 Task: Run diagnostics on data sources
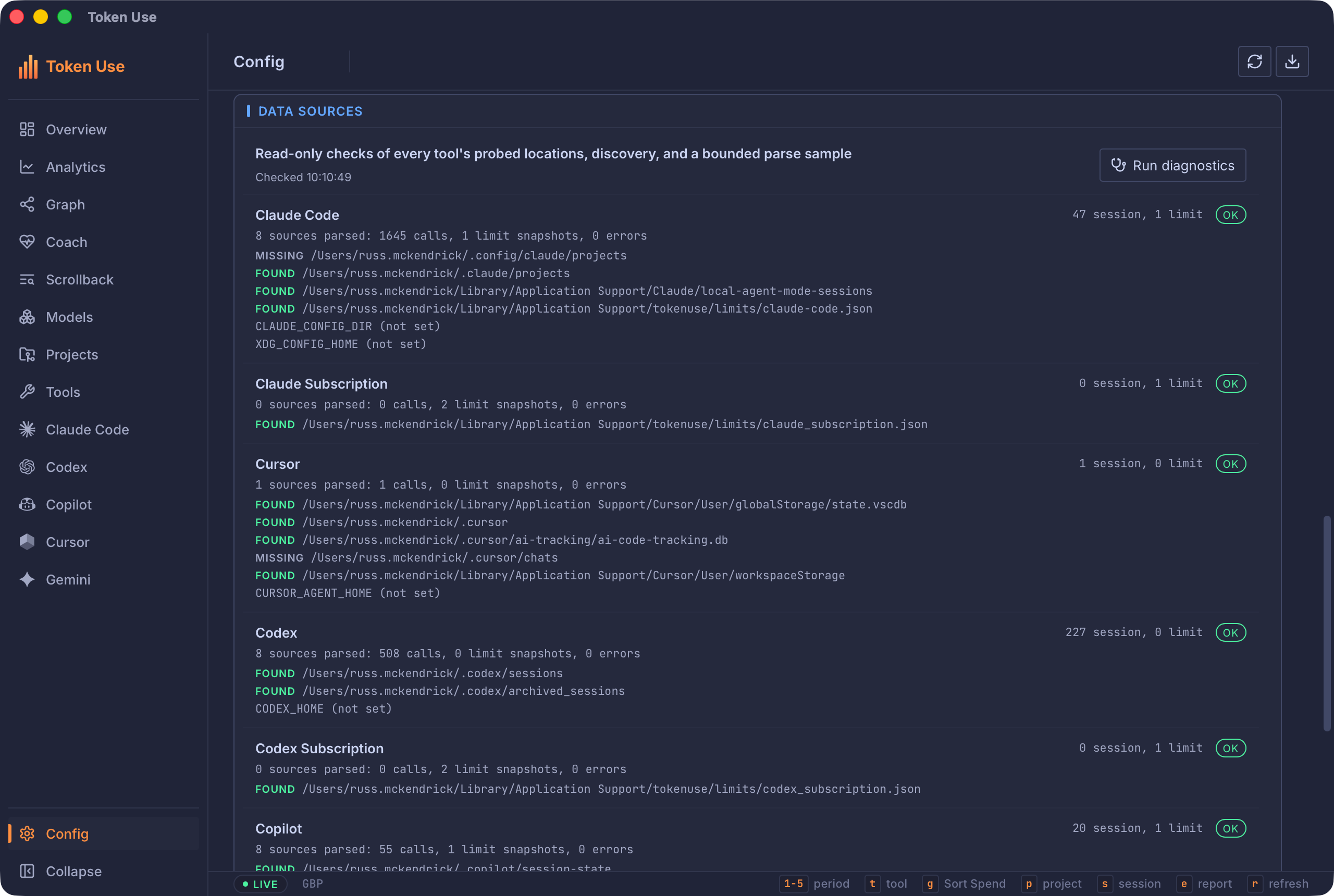pos(1172,165)
